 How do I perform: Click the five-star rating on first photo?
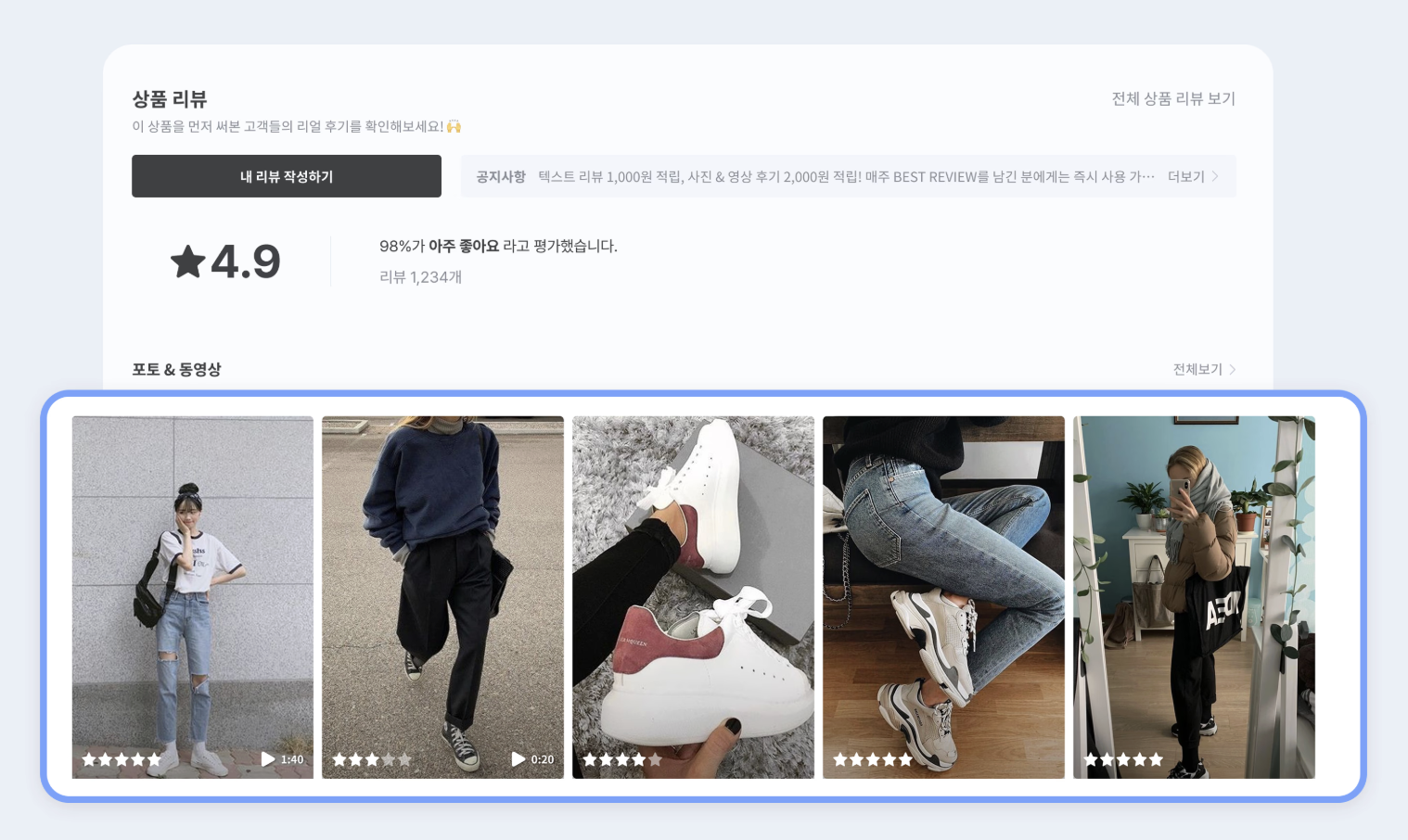click(x=122, y=759)
